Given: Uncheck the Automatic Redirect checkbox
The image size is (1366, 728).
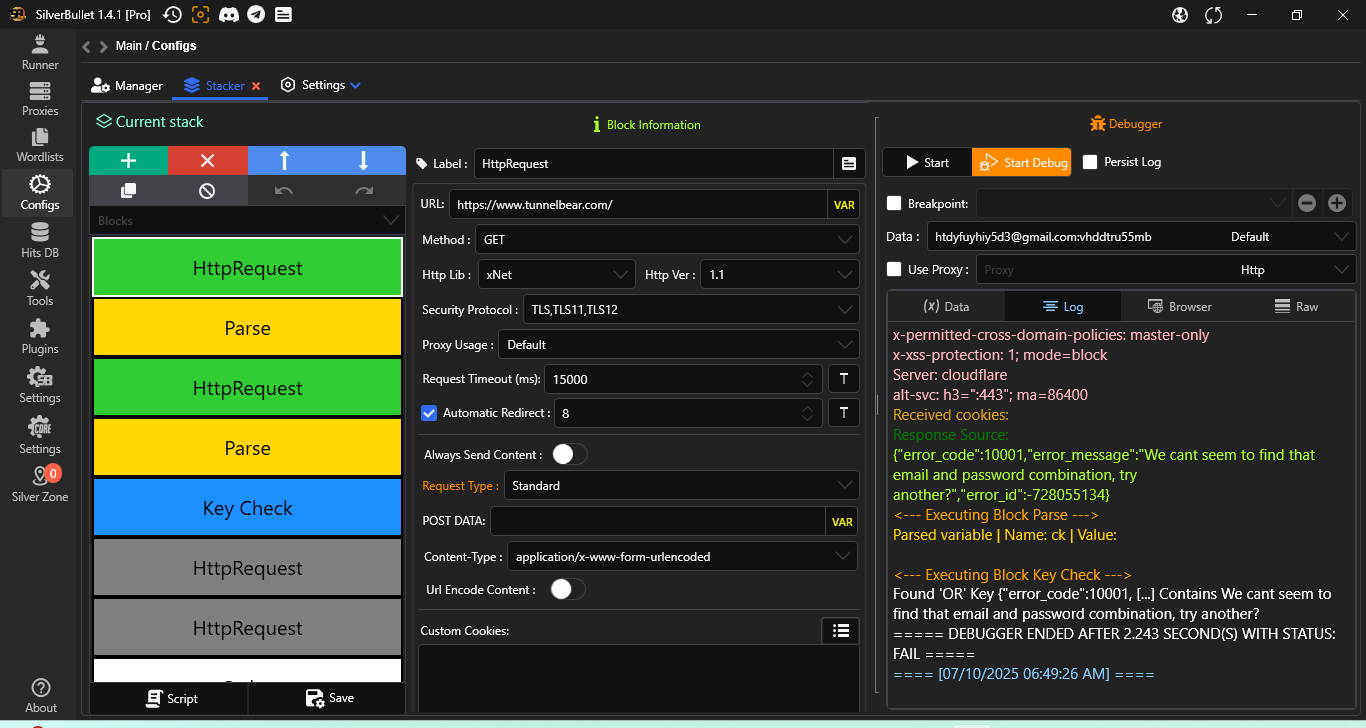Looking at the screenshot, I should (x=429, y=413).
